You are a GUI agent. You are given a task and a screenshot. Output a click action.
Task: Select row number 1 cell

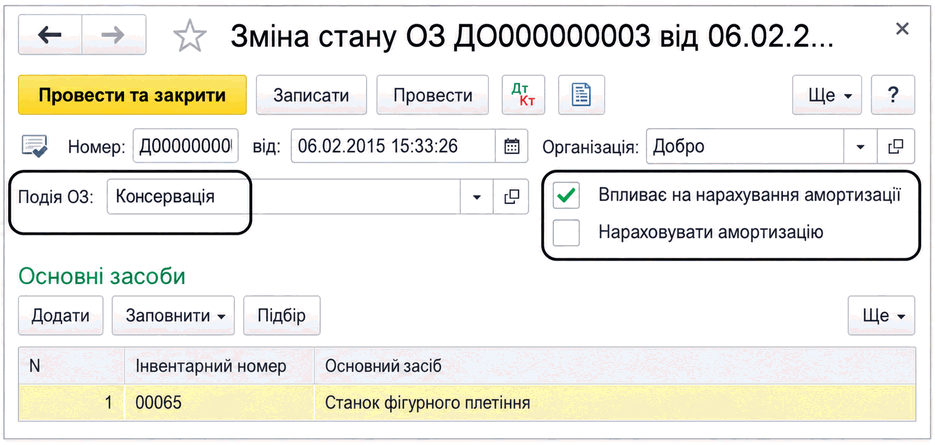click(x=72, y=403)
